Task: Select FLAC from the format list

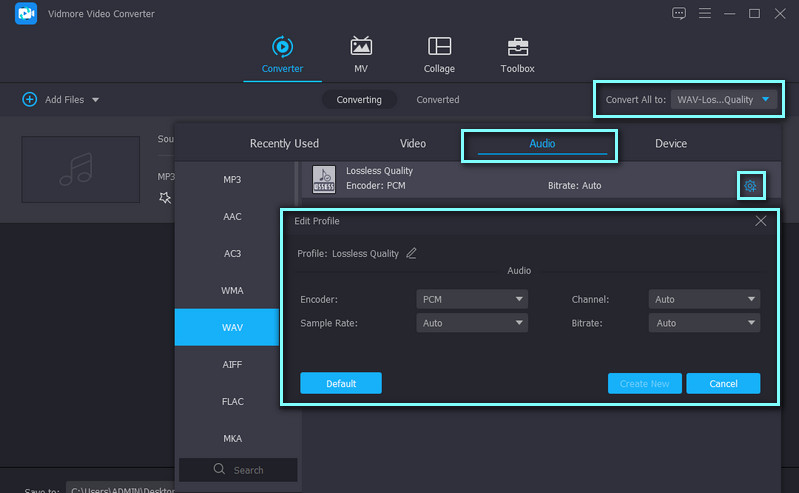Action: 232,402
